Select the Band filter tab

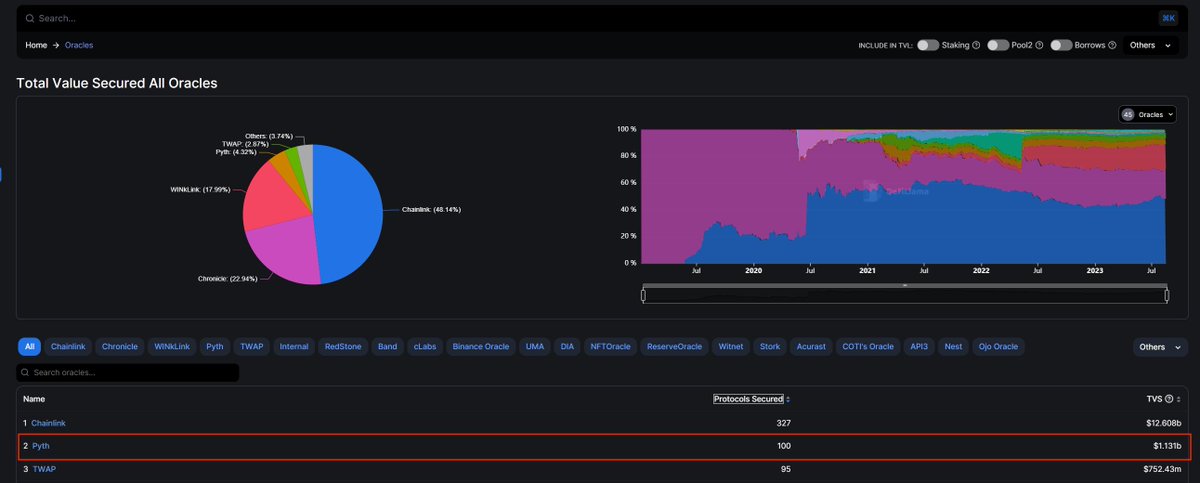[x=387, y=347]
